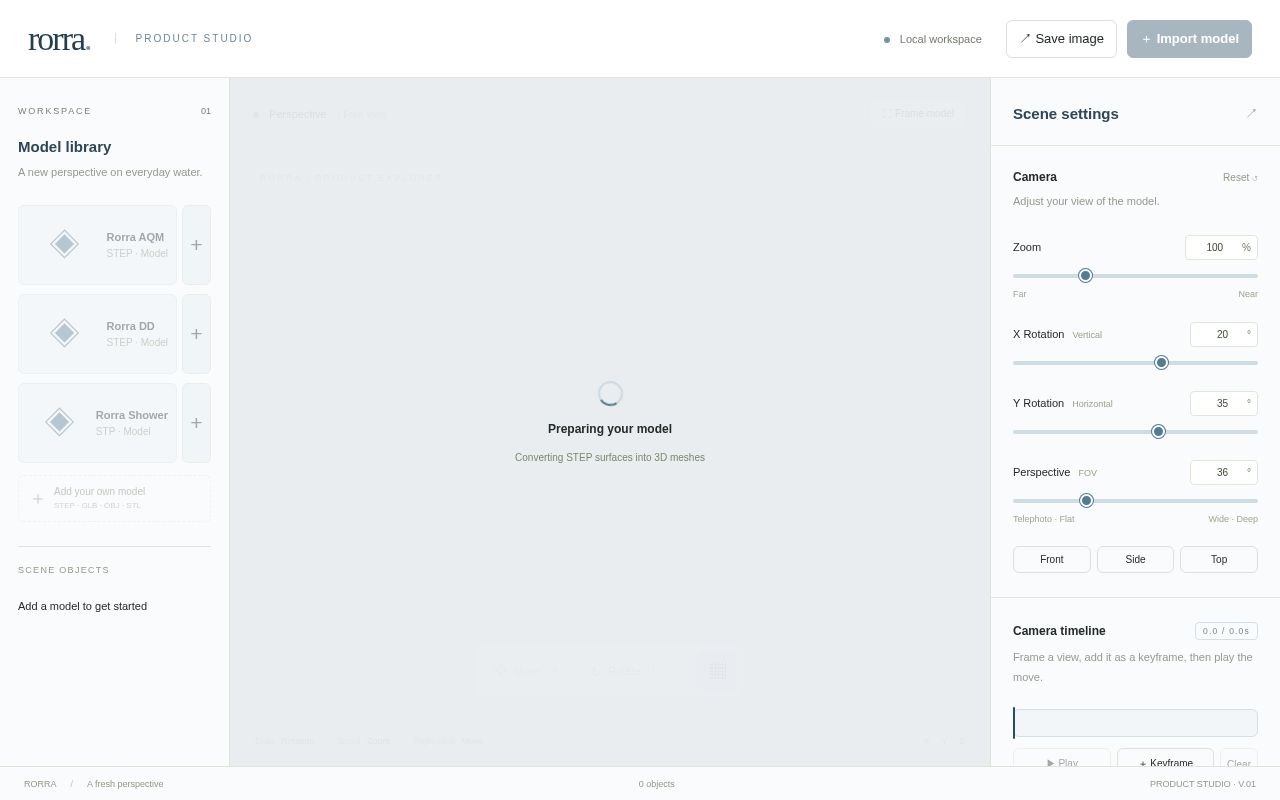Screen dimensions: 1280x800
Task: Click the Frame model button
Action: tap(918, 114)
